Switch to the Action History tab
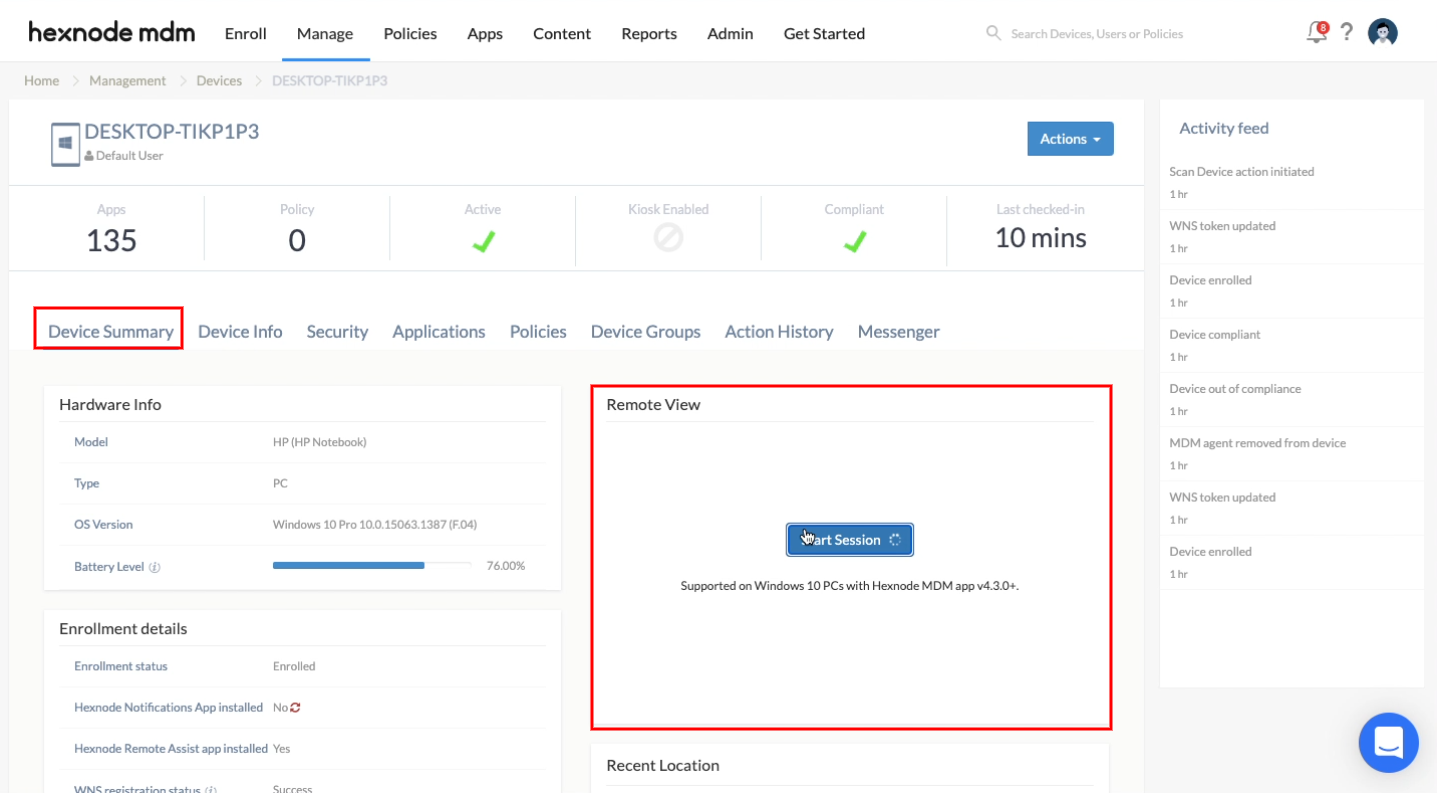This screenshot has height=793, width=1437. (x=779, y=331)
